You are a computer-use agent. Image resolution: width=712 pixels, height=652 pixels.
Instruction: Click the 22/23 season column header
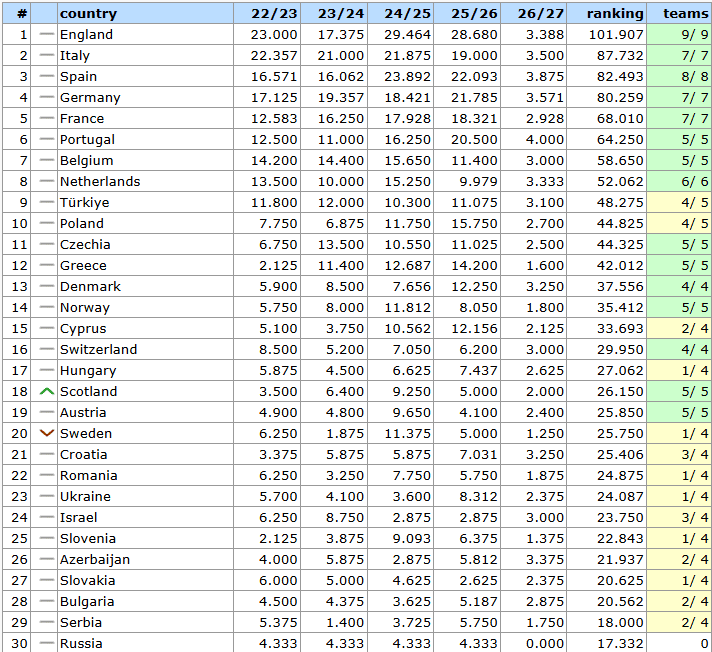point(274,14)
